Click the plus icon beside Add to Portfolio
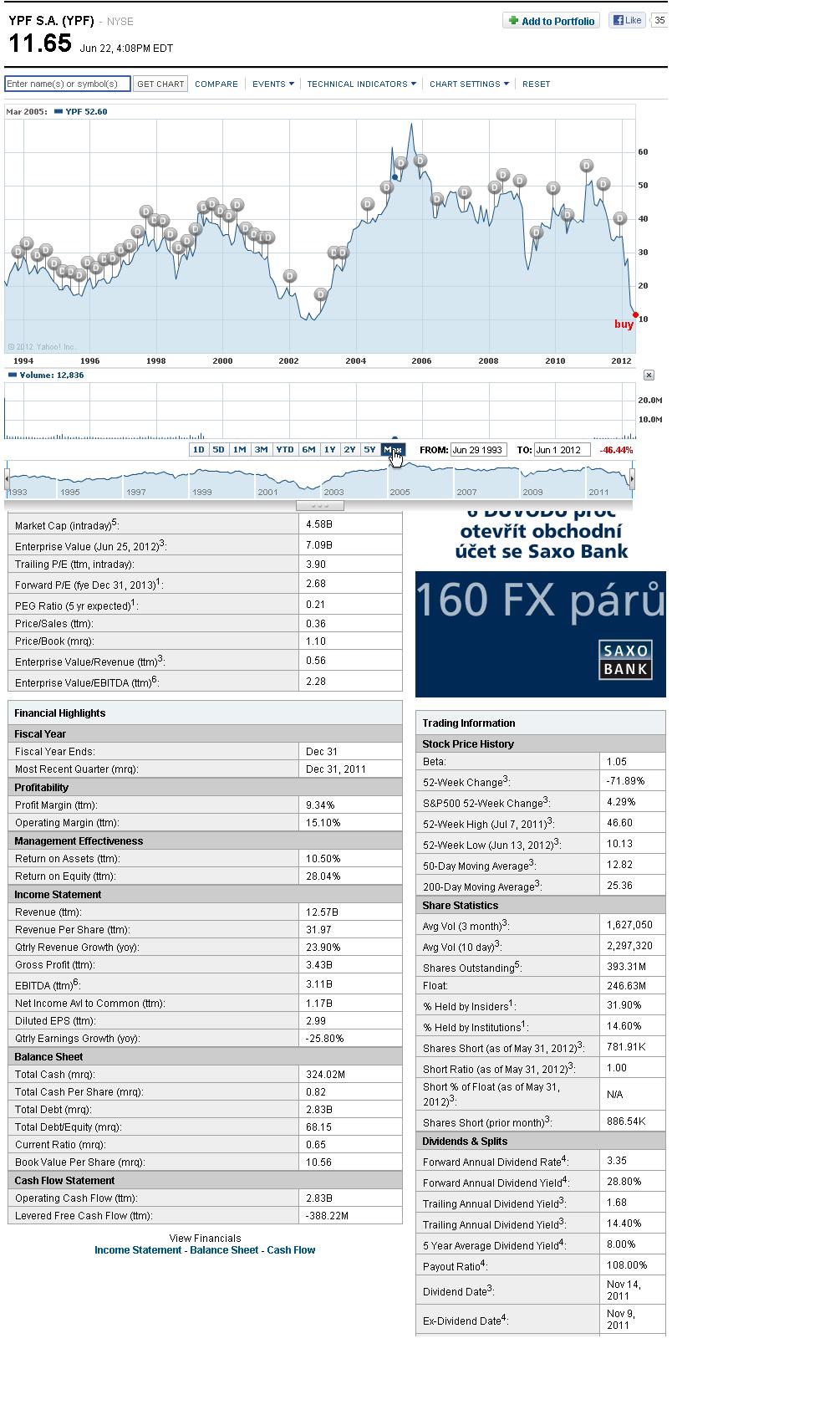The width and height of the screenshot is (840, 1410). 513,21
